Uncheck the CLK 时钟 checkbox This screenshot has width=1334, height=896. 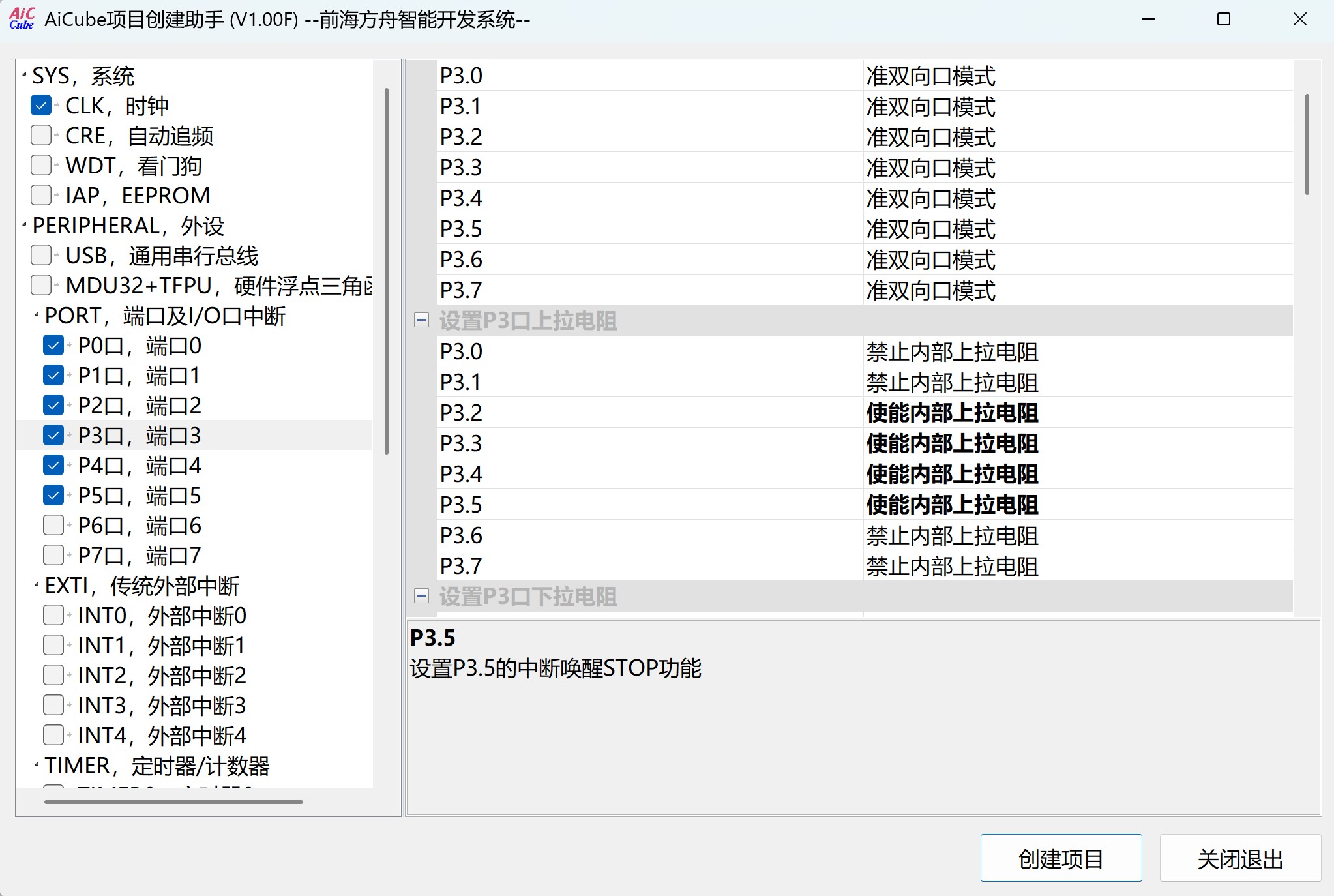click(41, 106)
